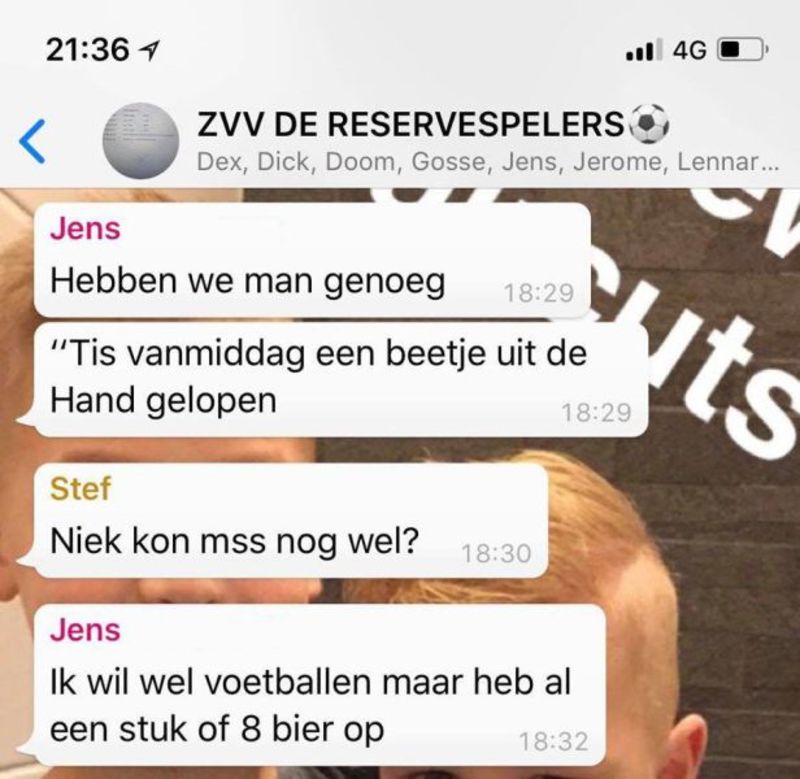This screenshot has height=779, width=800.
Task: Tap the group members list subtitle
Action: click(487, 162)
